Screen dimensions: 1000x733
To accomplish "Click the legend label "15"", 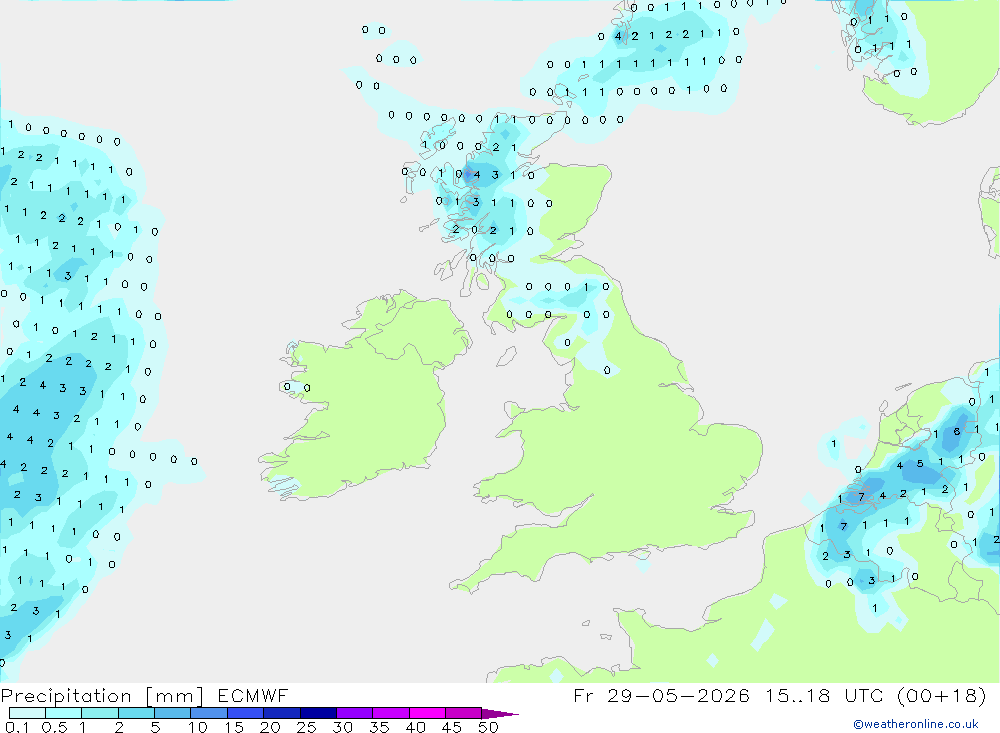I will tap(234, 727).
